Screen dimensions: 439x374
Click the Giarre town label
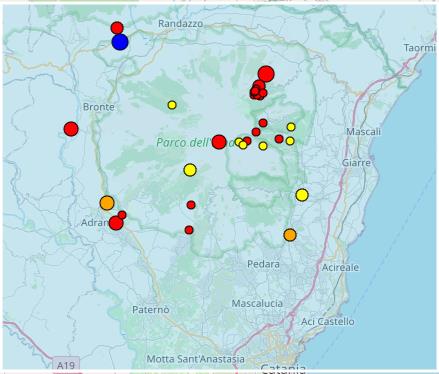(356, 163)
